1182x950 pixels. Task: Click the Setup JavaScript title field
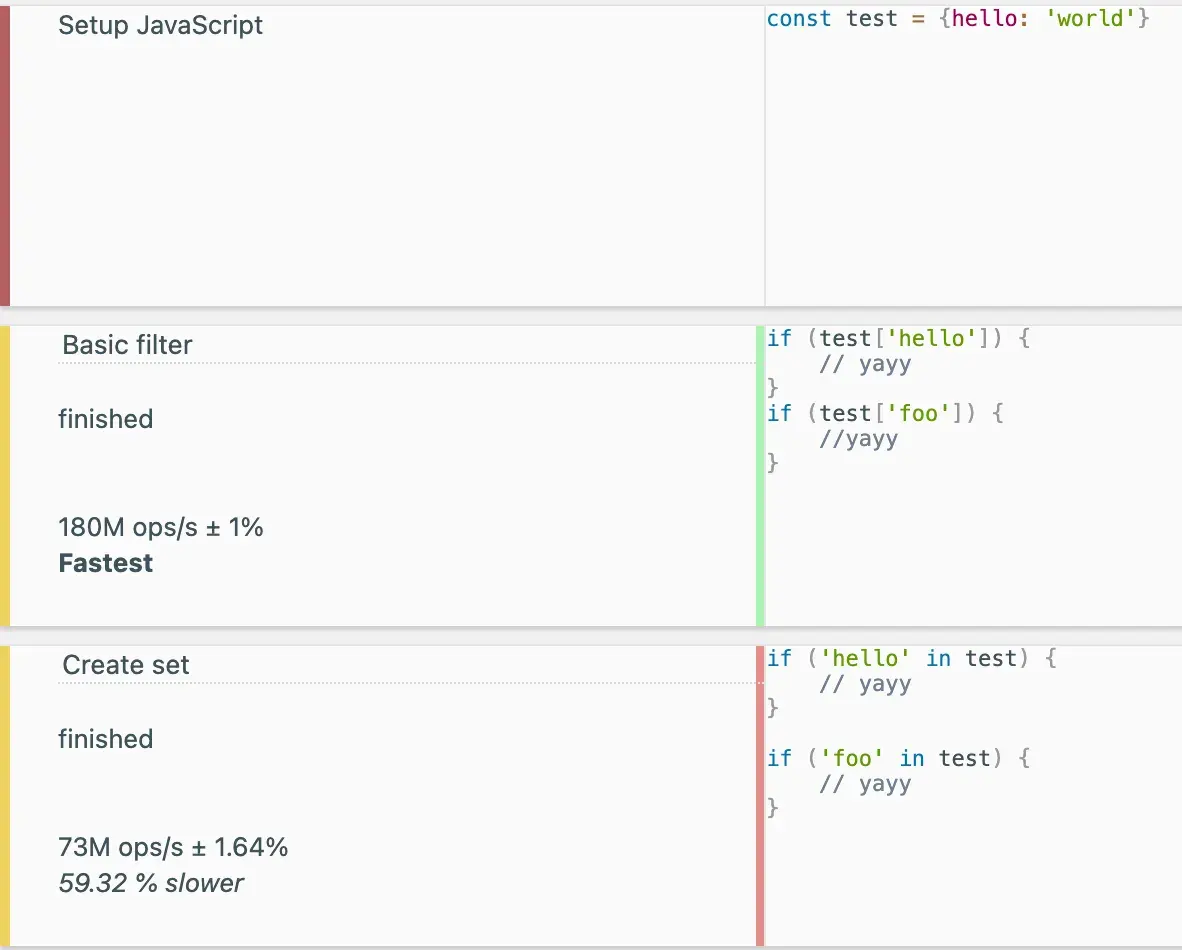coord(160,25)
